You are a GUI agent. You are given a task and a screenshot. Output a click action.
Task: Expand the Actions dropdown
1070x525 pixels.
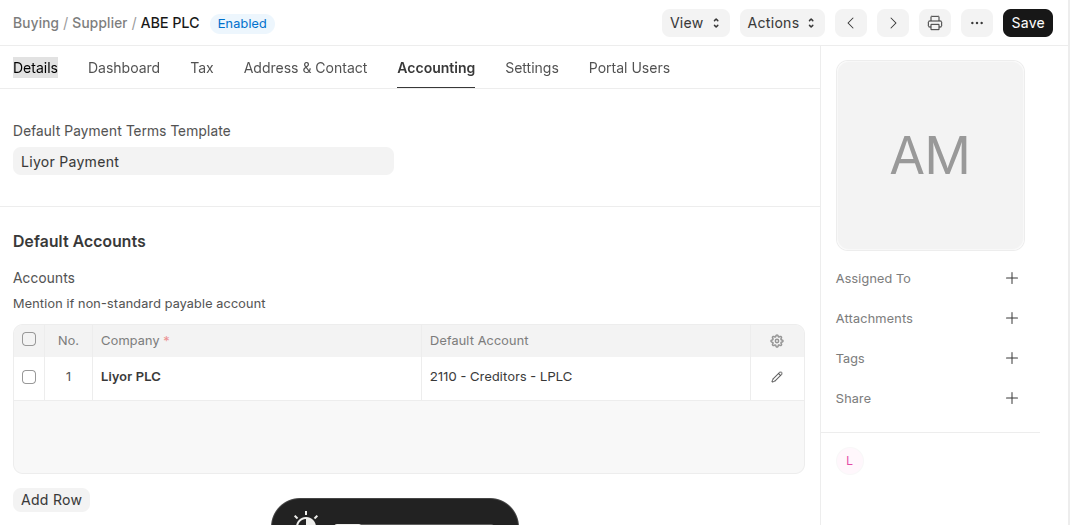pos(781,23)
